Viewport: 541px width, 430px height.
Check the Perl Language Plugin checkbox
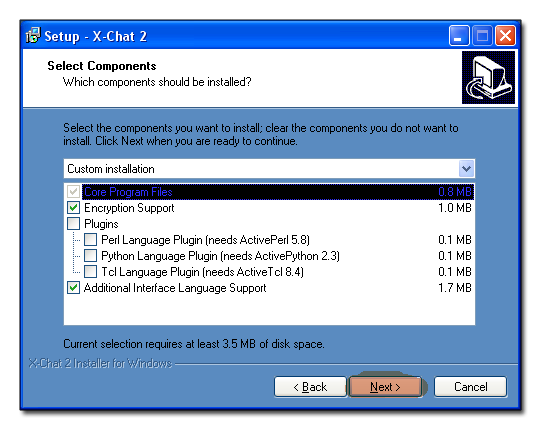[x=90, y=240]
